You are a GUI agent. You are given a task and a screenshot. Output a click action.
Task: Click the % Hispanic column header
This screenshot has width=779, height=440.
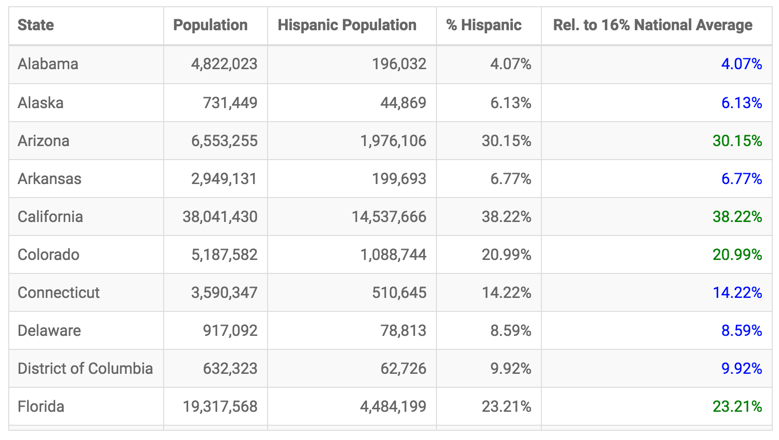(484, 25)
